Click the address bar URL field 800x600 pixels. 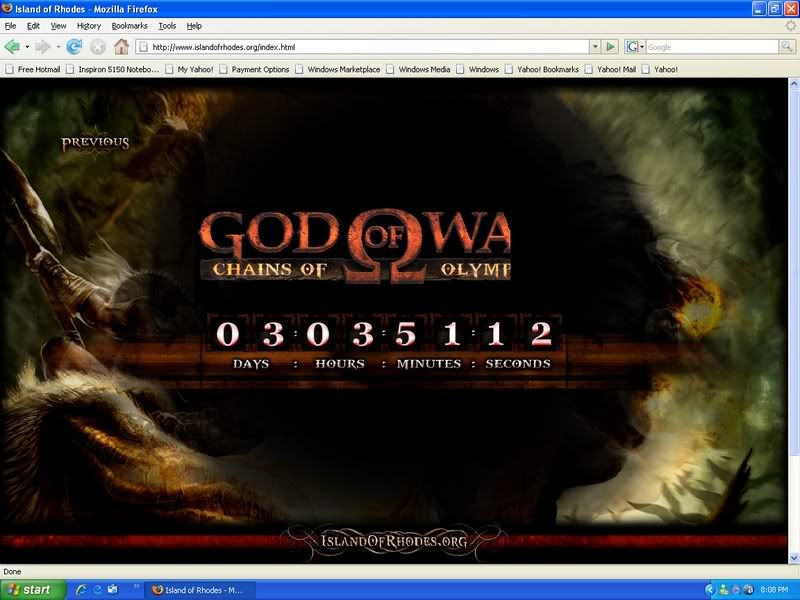360,47
